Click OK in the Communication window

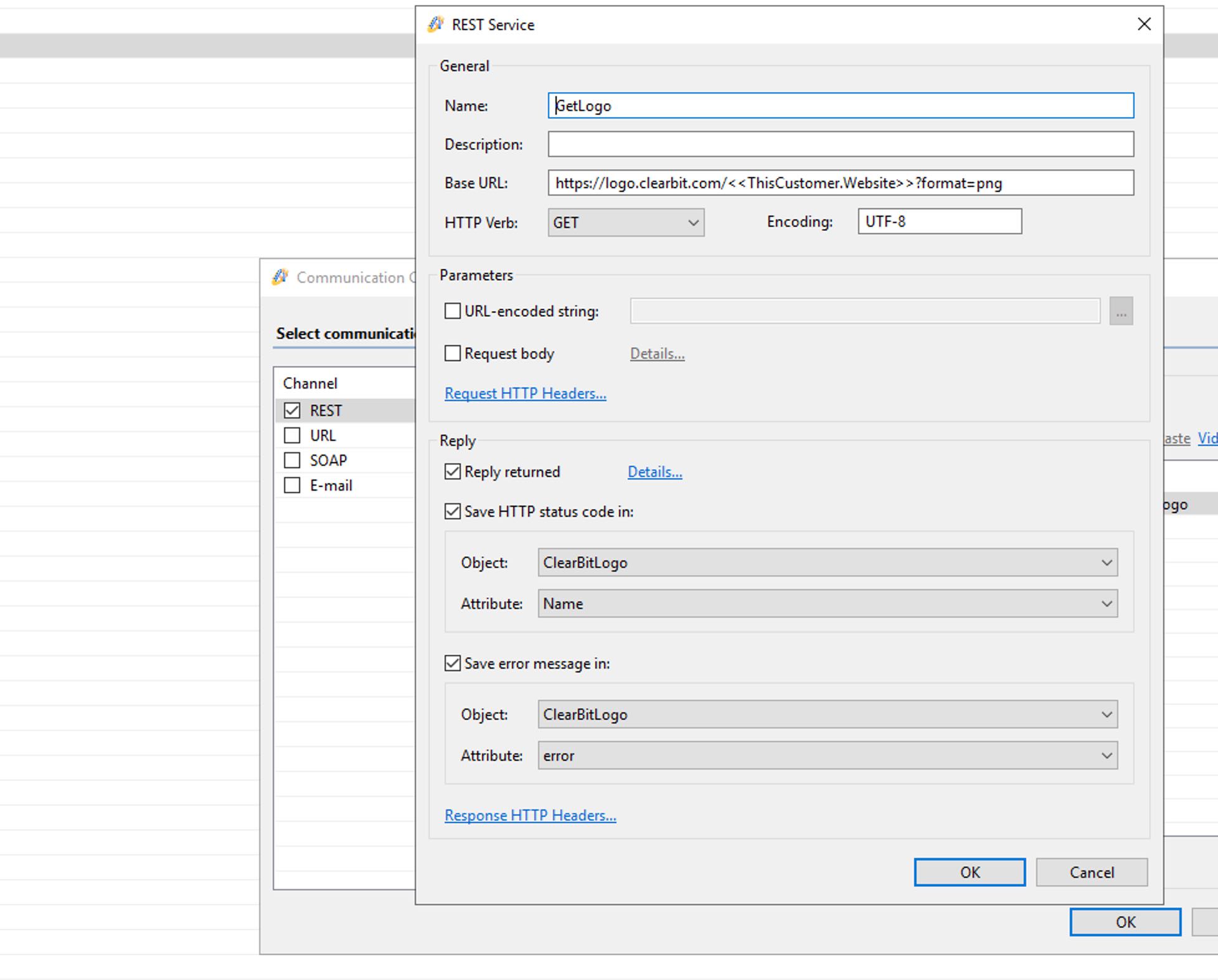1125,922
